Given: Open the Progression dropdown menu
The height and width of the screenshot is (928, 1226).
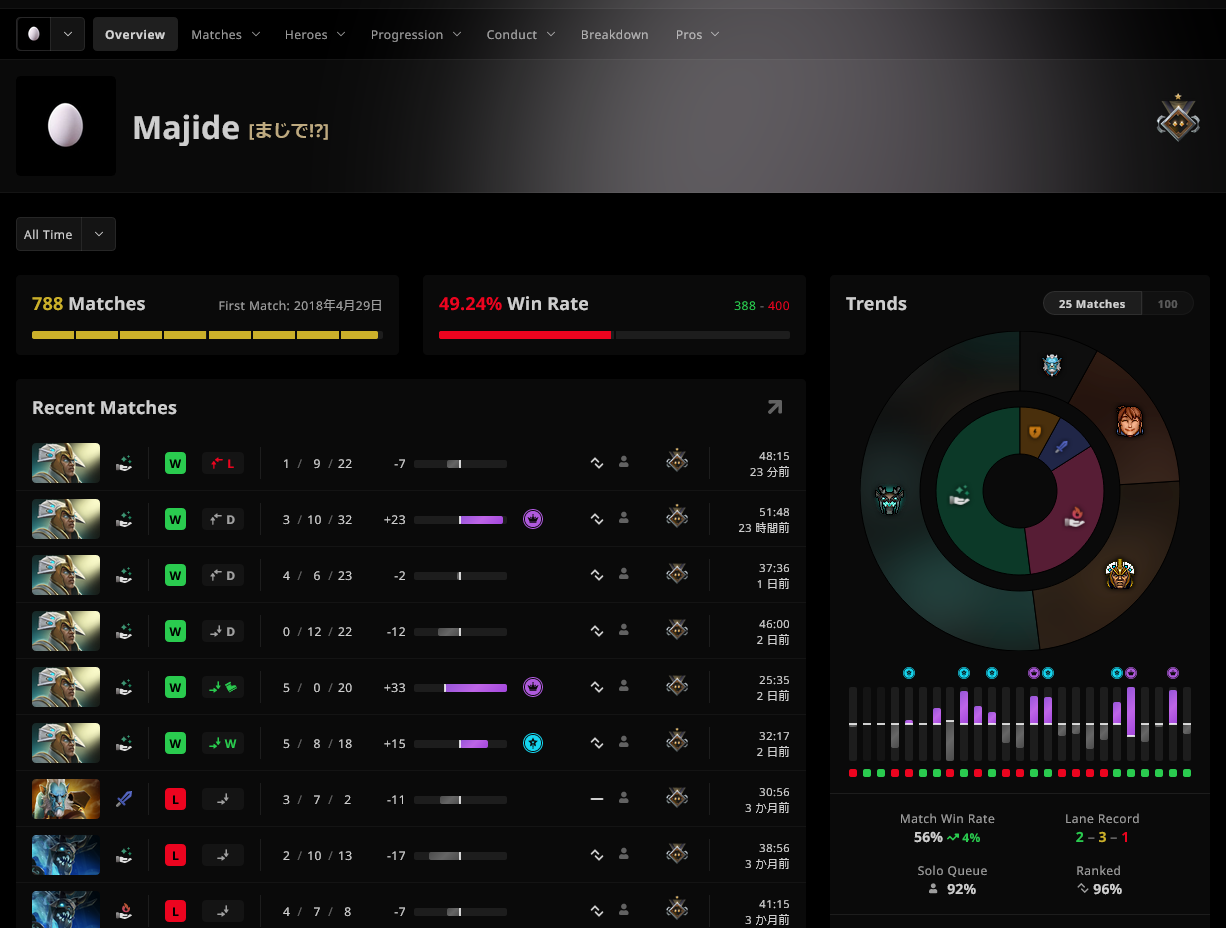Looking at the screenshot, I should click(416, 34).
